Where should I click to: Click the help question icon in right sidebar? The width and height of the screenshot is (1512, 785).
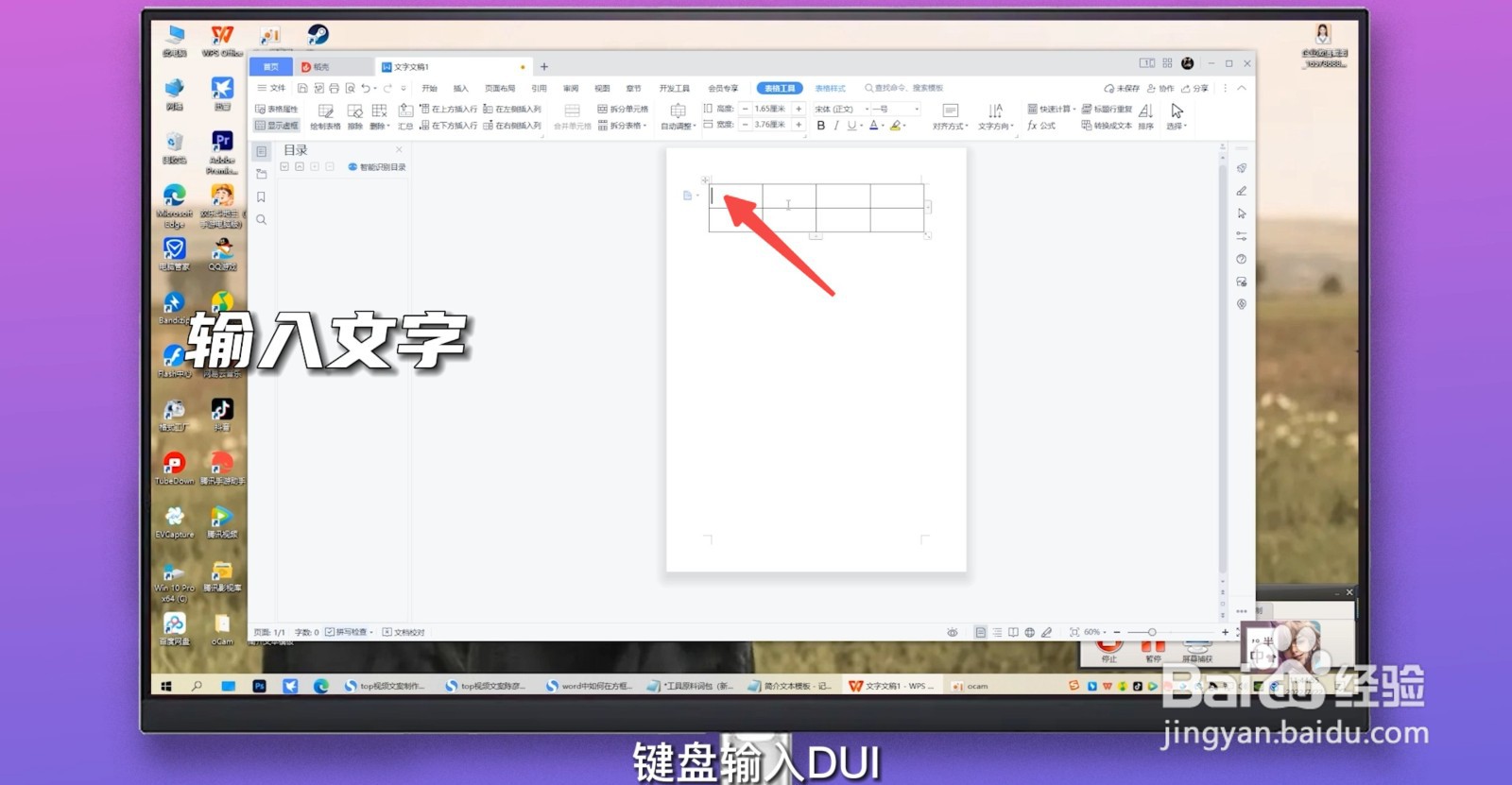click(1242, 259)
